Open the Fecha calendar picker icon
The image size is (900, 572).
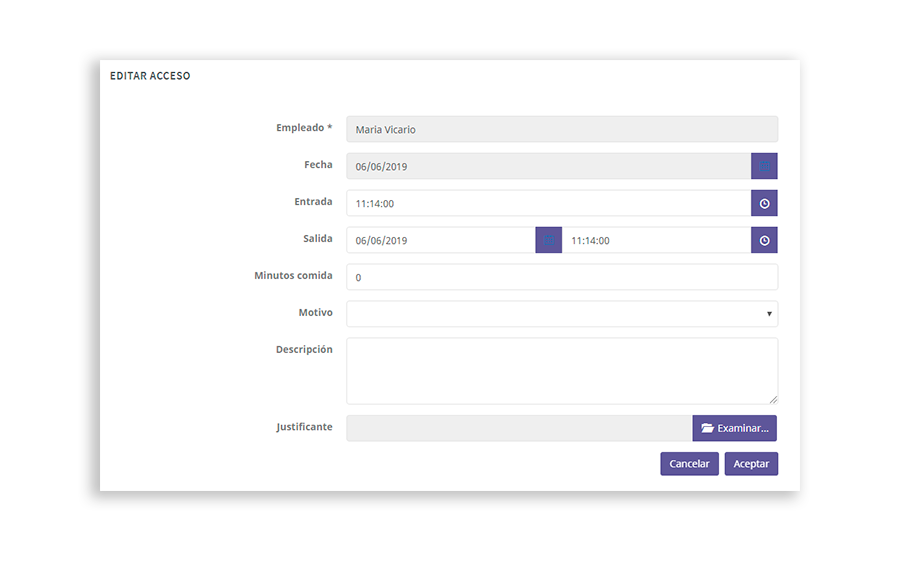click(764, 166)
